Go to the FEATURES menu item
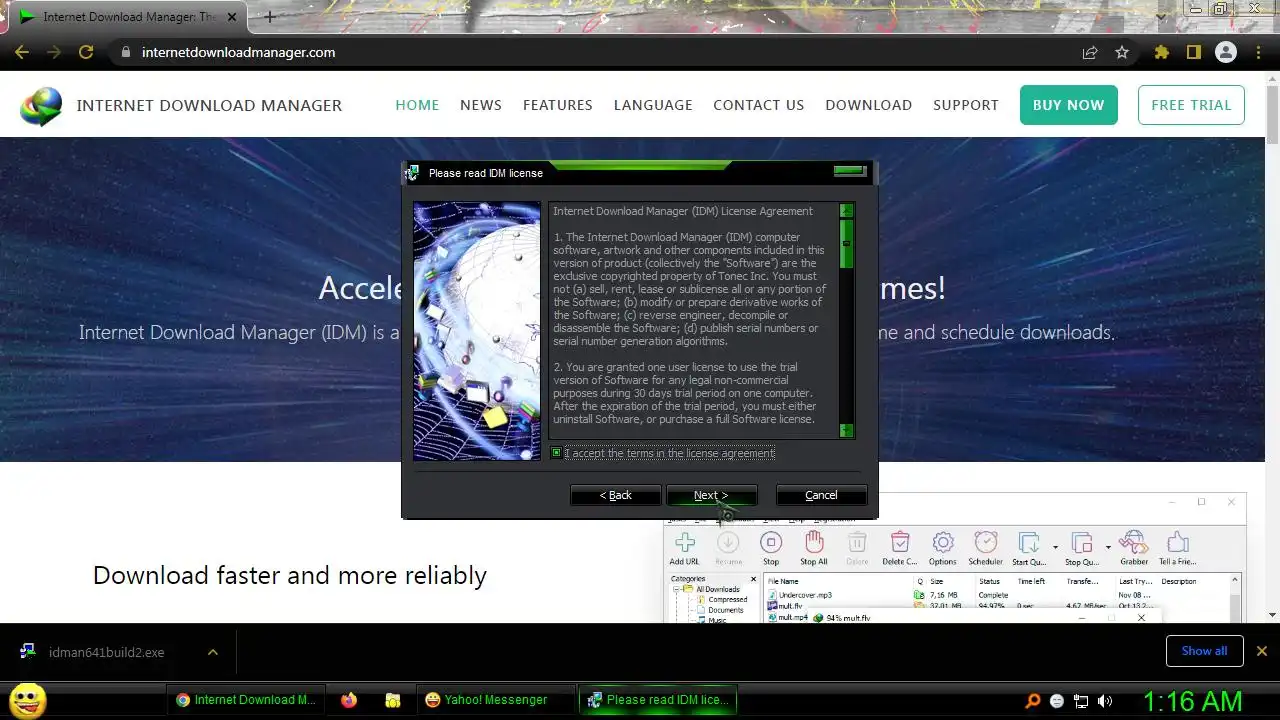 coord(558,105)
